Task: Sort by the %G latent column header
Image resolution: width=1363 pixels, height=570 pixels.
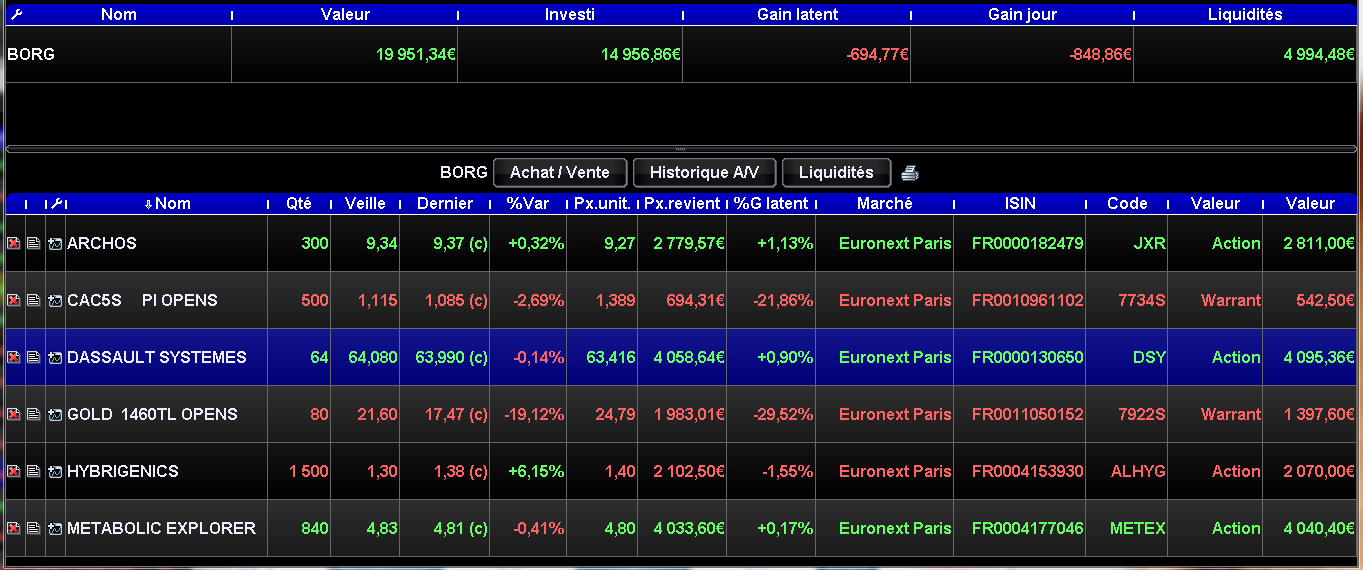Action: [771, 203]
